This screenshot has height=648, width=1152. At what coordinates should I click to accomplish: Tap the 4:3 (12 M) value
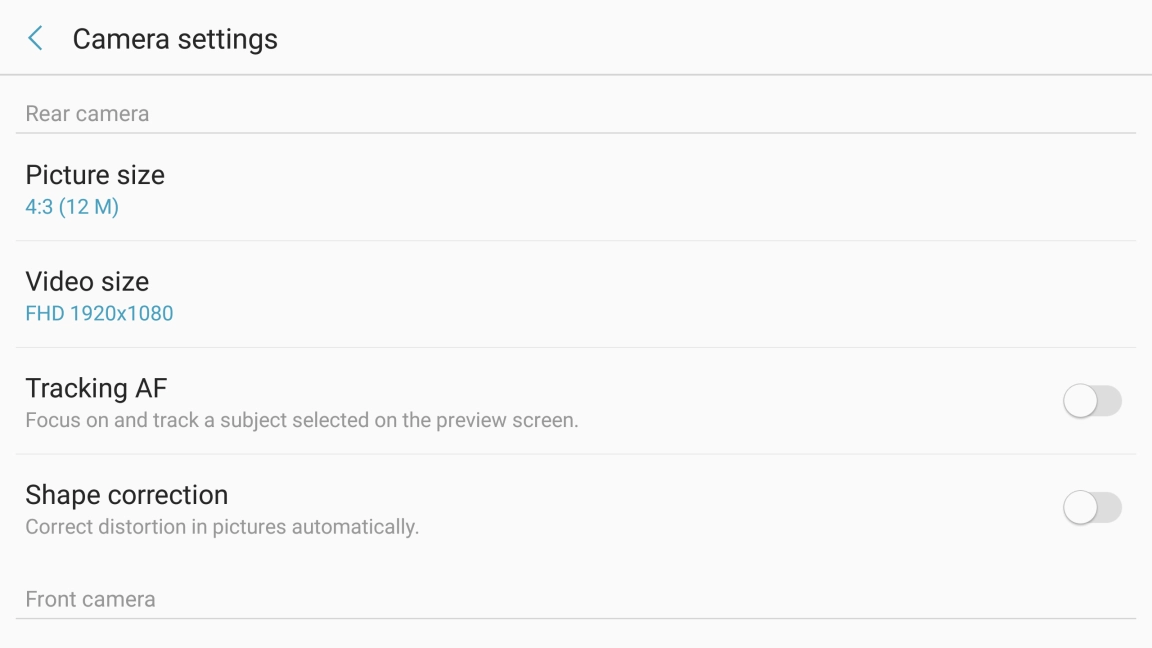click(72, 207)
